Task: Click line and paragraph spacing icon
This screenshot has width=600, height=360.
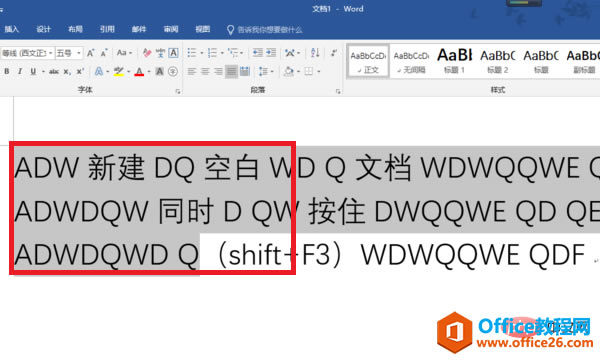Action: click(x=263, y=72)
